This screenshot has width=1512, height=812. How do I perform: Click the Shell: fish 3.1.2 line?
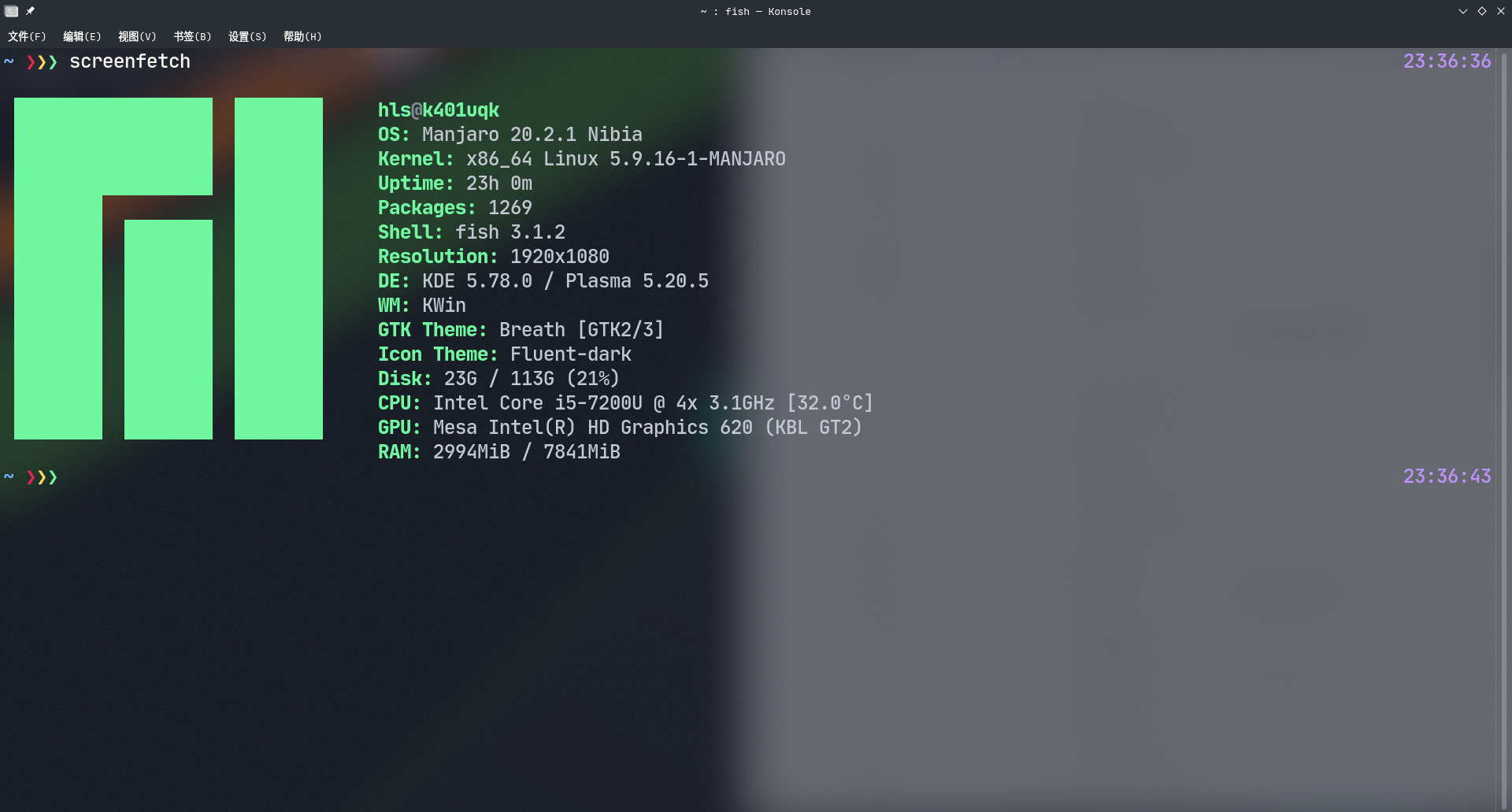(x=472, y=232)
